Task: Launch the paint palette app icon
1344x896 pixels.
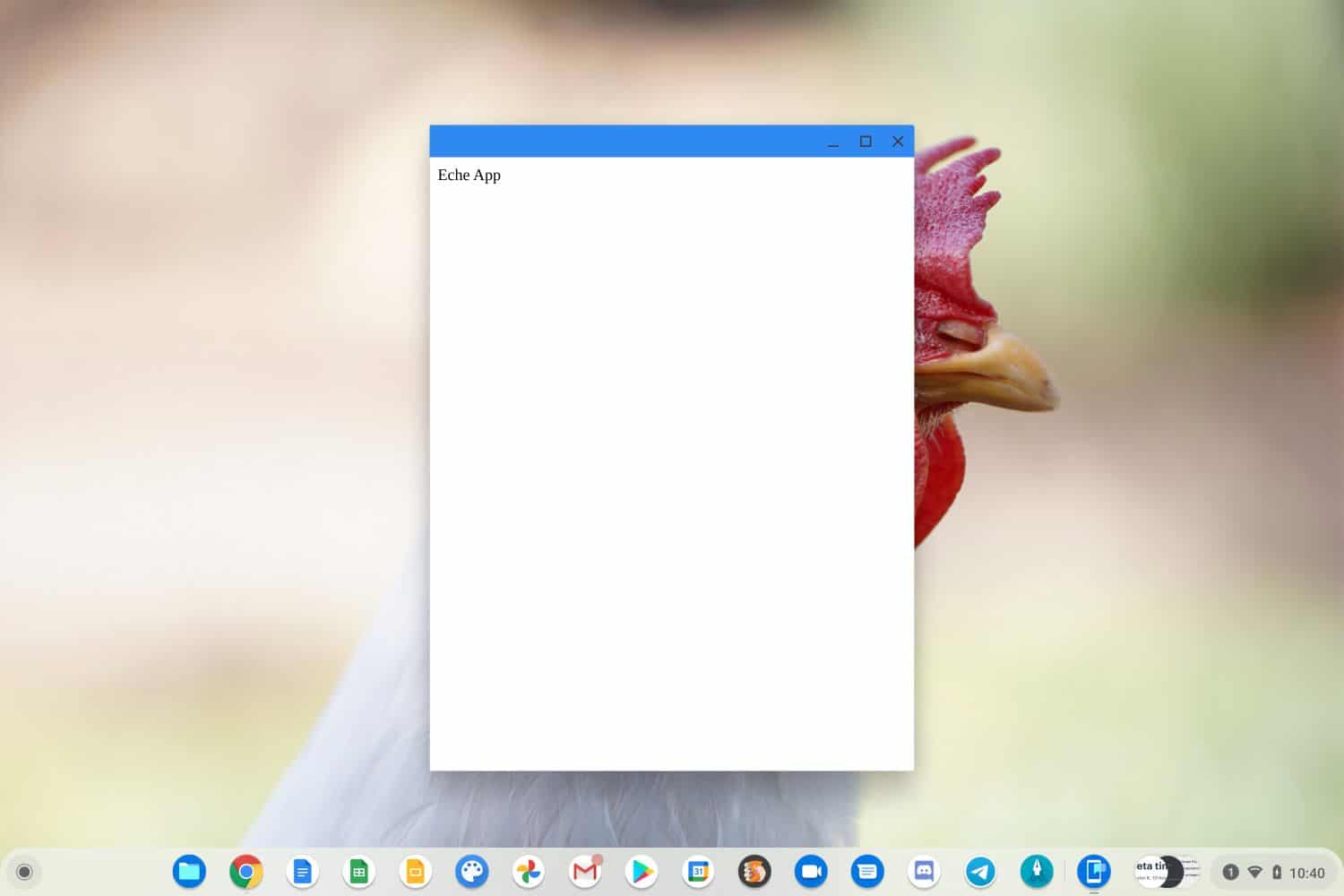Action: (471, 871)
